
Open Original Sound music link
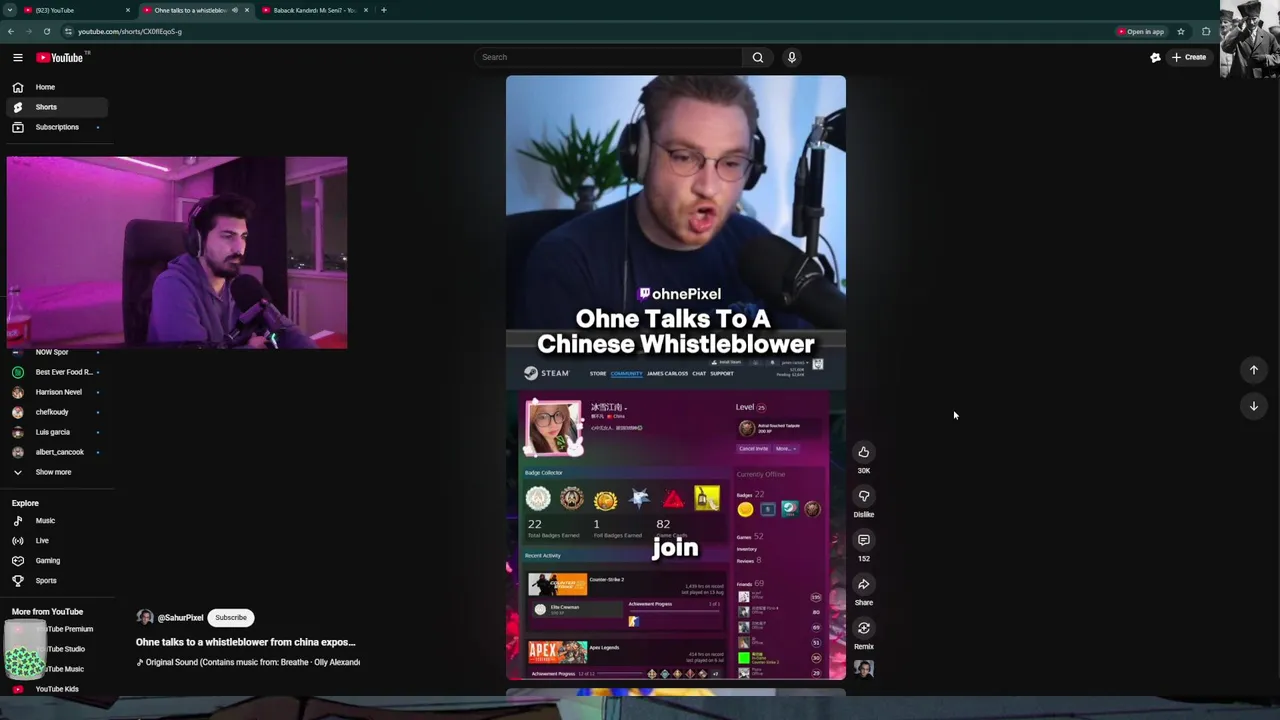pos(248,662)
